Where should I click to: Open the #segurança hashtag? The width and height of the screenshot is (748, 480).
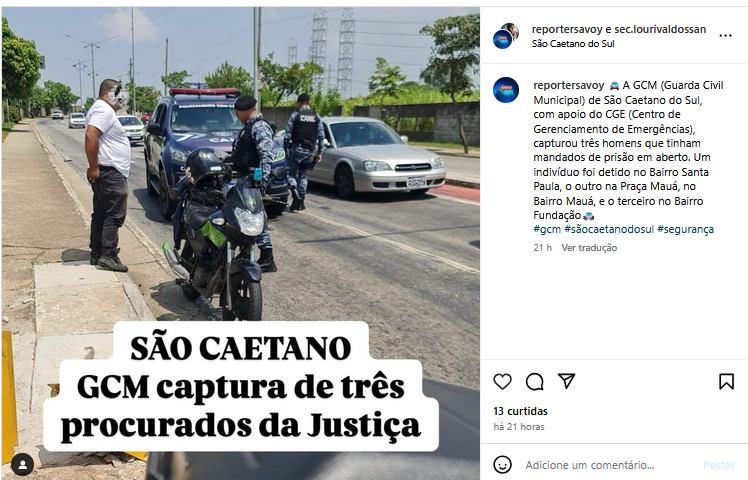pos(686,229)
